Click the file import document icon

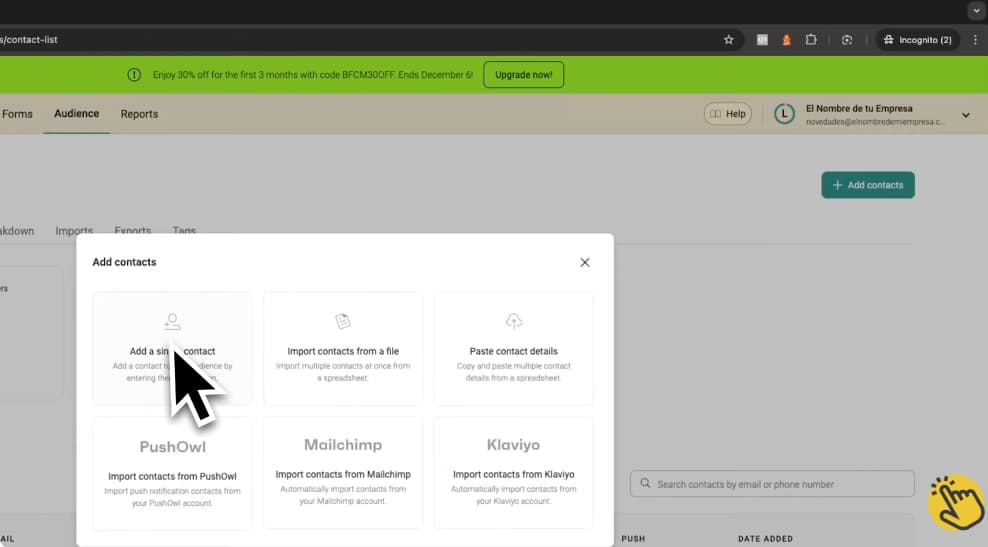click(343, 321)
